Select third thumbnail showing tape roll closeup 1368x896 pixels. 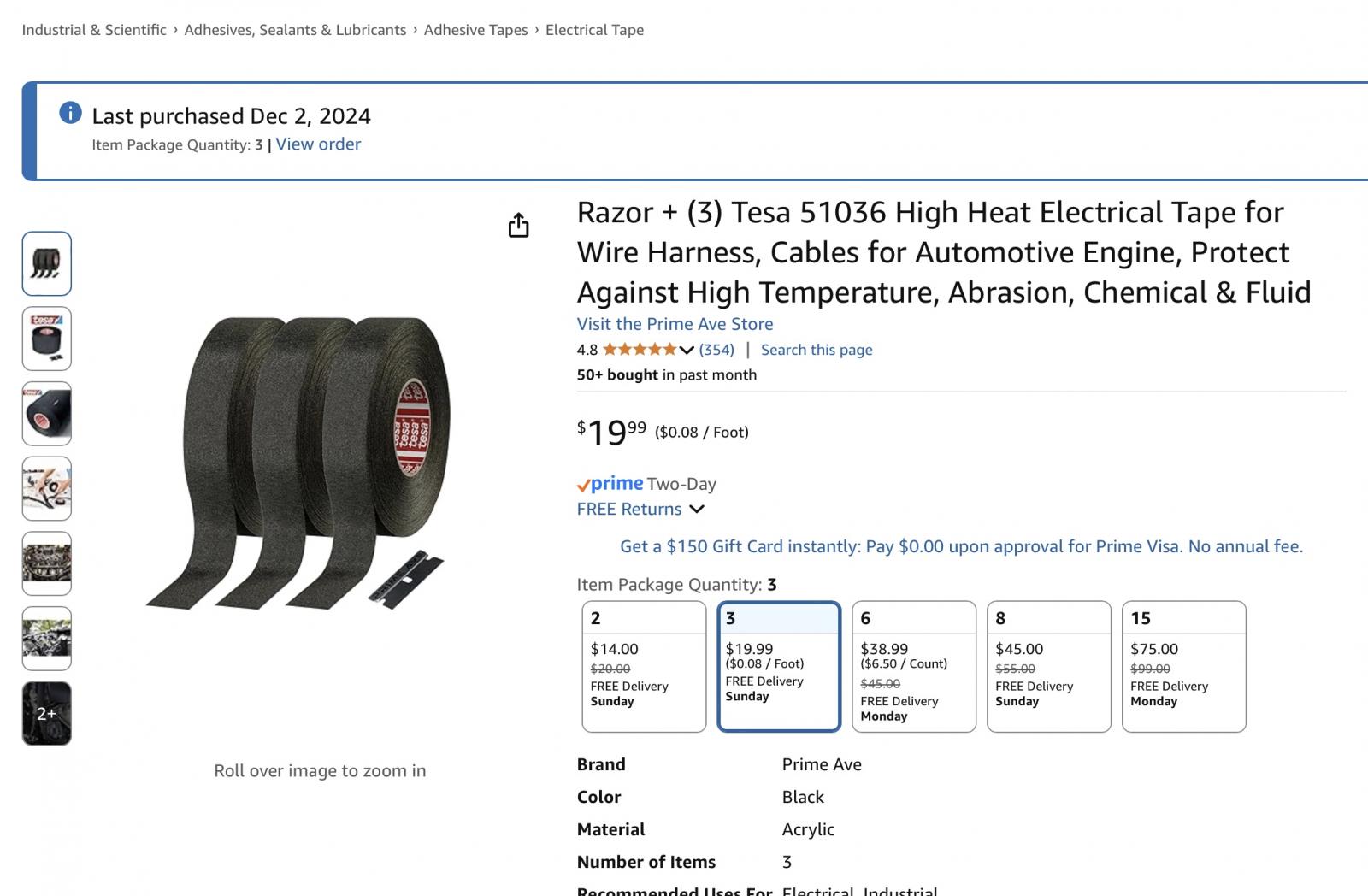point(46,414)
